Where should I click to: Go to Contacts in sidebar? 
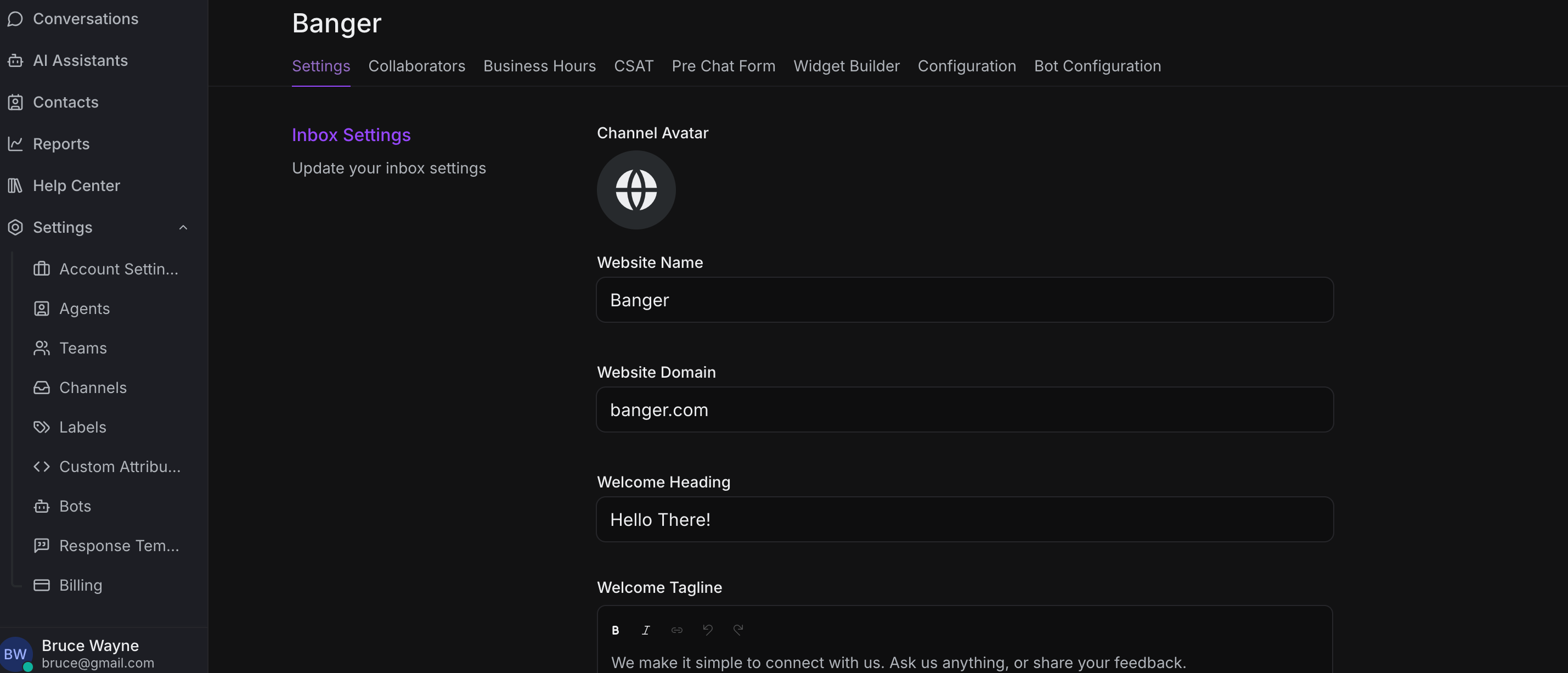(x=65, y=102)
